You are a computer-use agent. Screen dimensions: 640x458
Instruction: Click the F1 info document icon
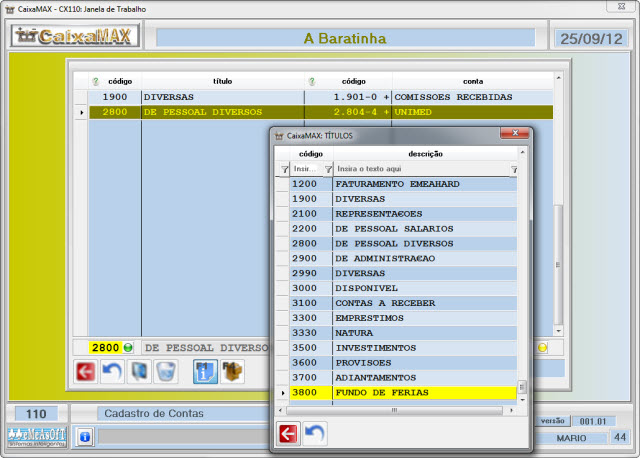pos(205,373)
